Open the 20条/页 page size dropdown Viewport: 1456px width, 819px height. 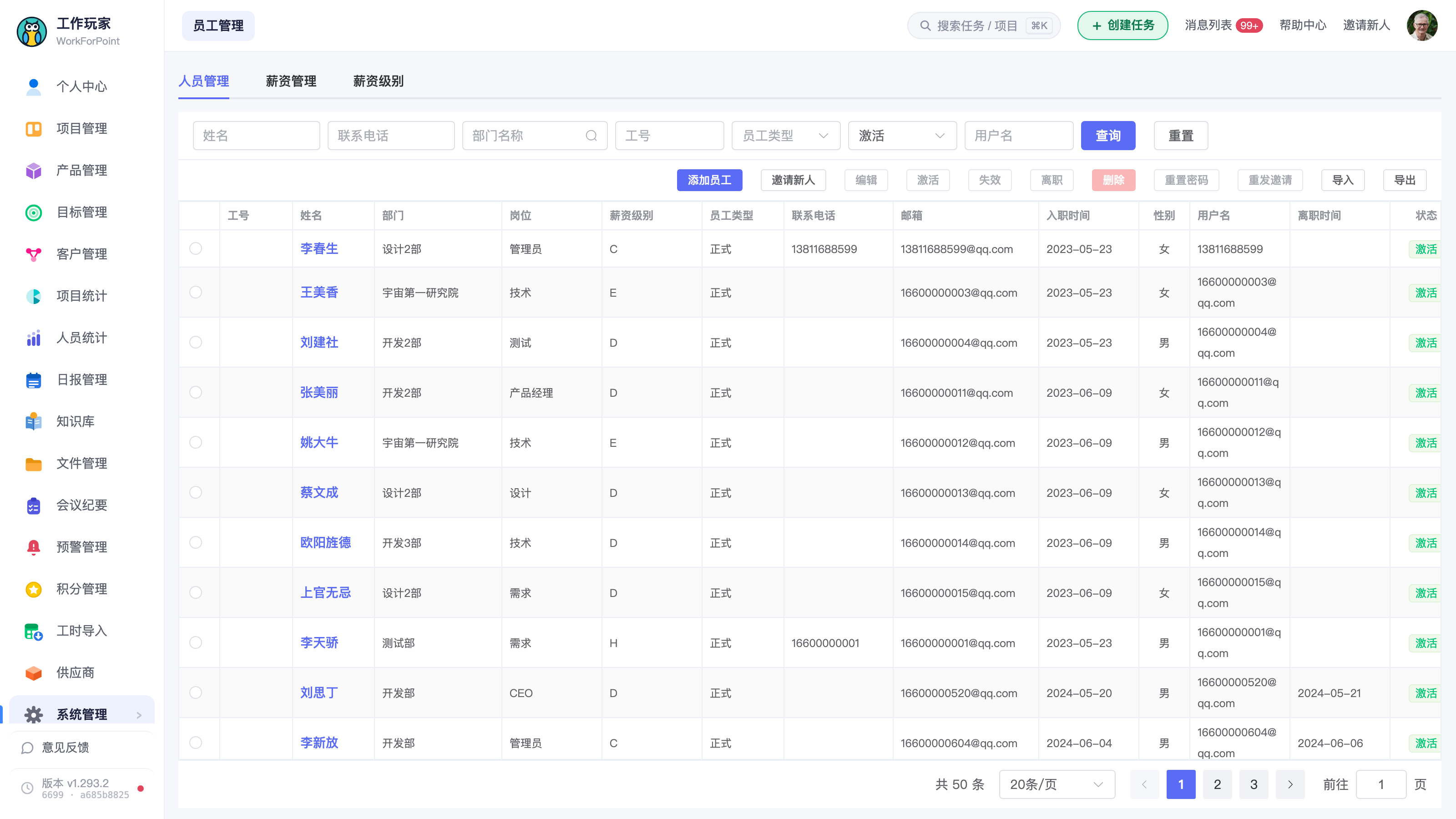coord(1057,784)
